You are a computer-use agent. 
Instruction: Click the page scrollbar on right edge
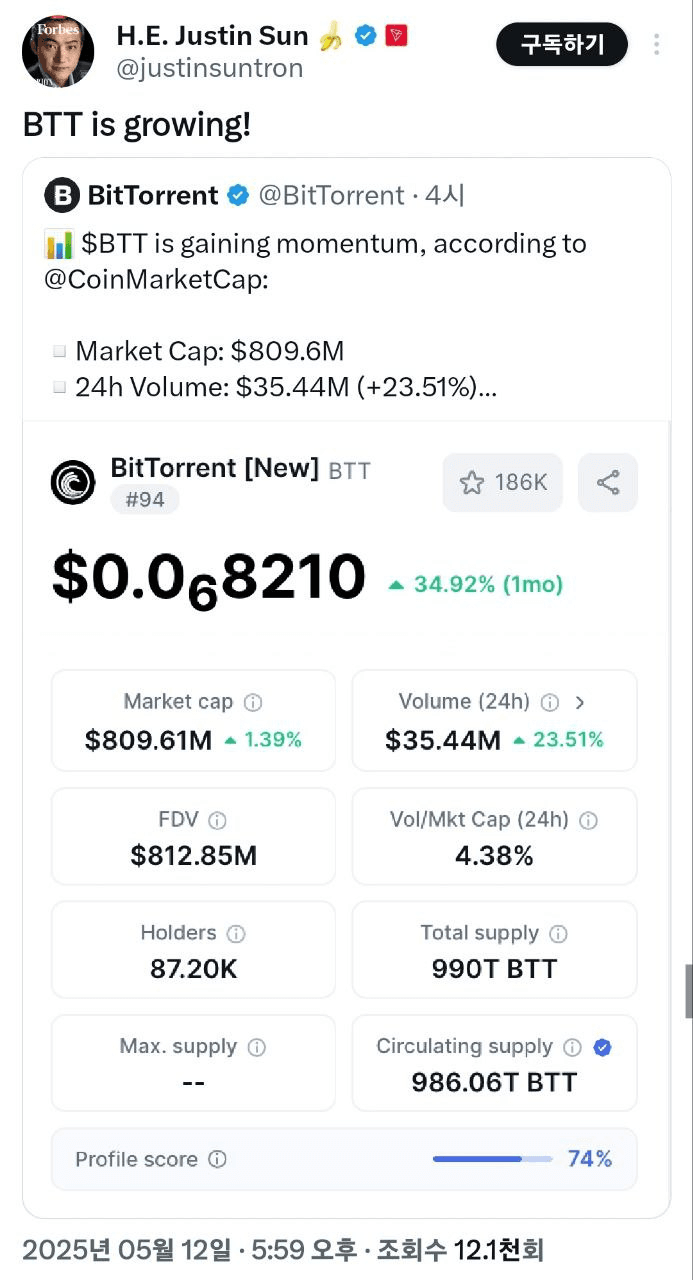pos(688,991)
